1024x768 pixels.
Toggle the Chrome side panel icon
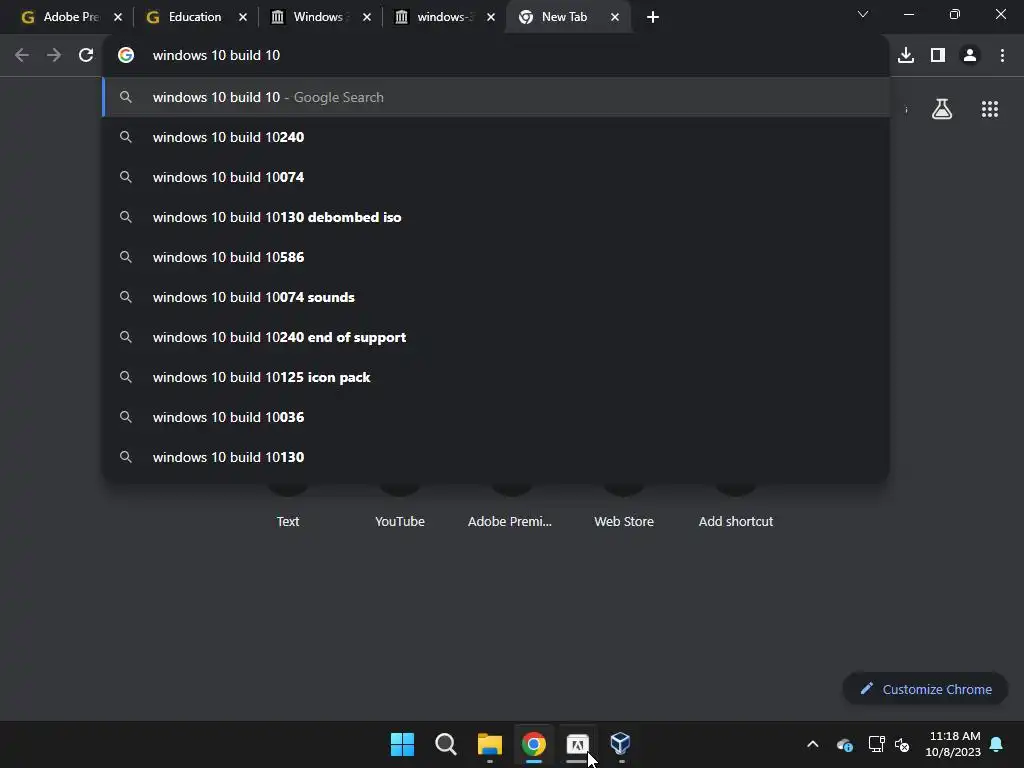[938, 56]
